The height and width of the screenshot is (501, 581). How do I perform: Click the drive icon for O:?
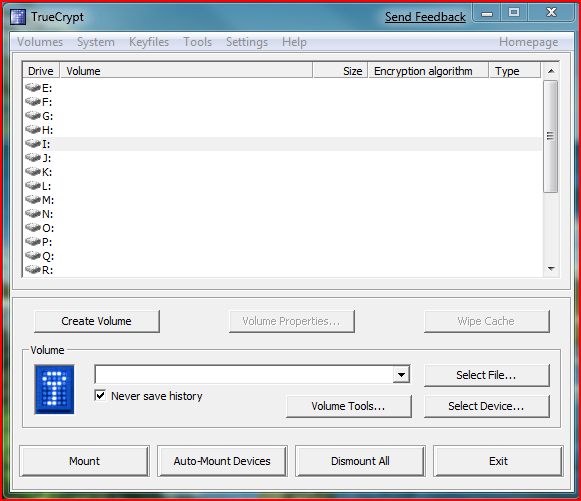coord(33,228)
